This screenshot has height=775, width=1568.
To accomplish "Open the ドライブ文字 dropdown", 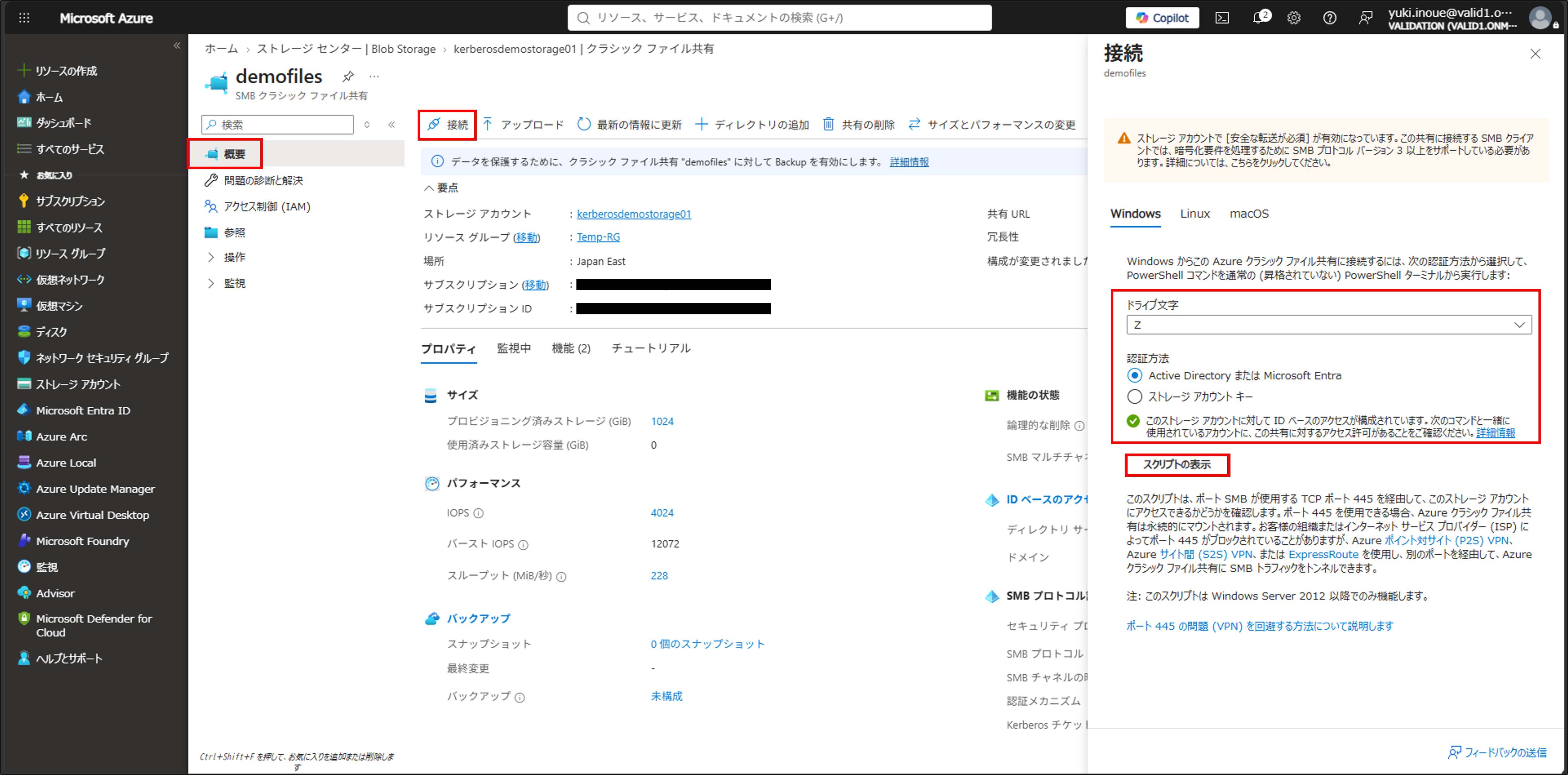I will click(x=1329, y=325).
